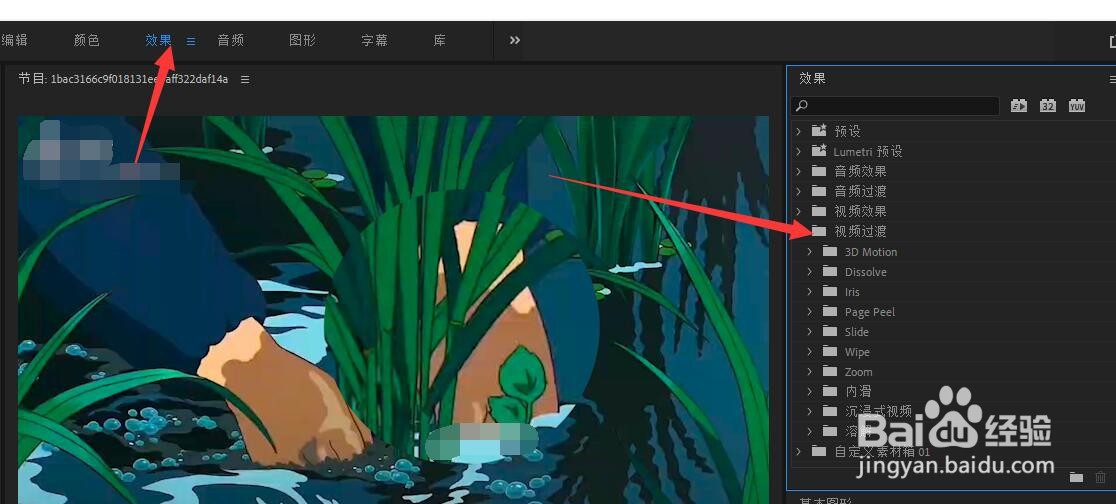The width and height of the screenshot is (1116, 504).
Task: Select the 内滑 folder label
Action: tap(858, 391)
